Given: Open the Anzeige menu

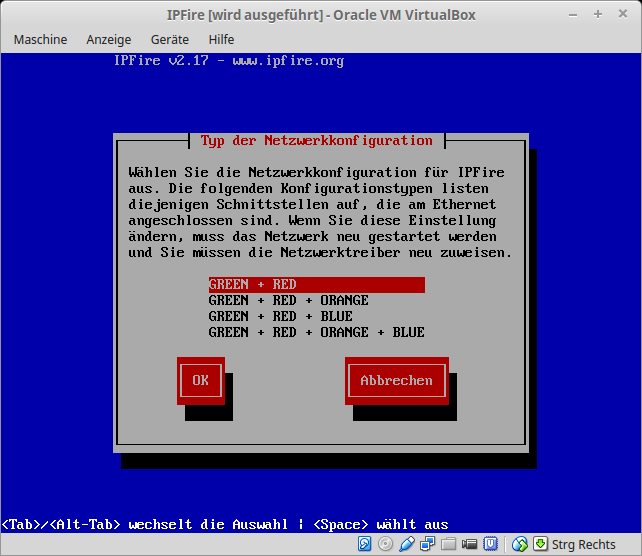Looking at the screenshot, I should coord(109,40).
